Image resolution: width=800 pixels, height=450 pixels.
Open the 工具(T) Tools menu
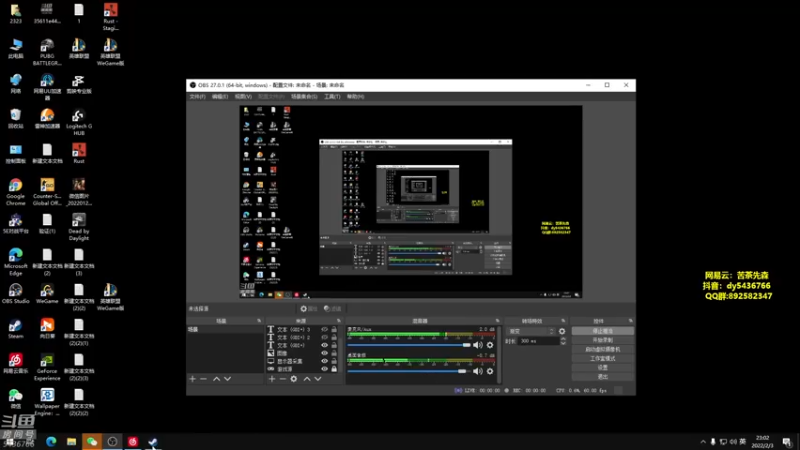(x=332, y=96)
